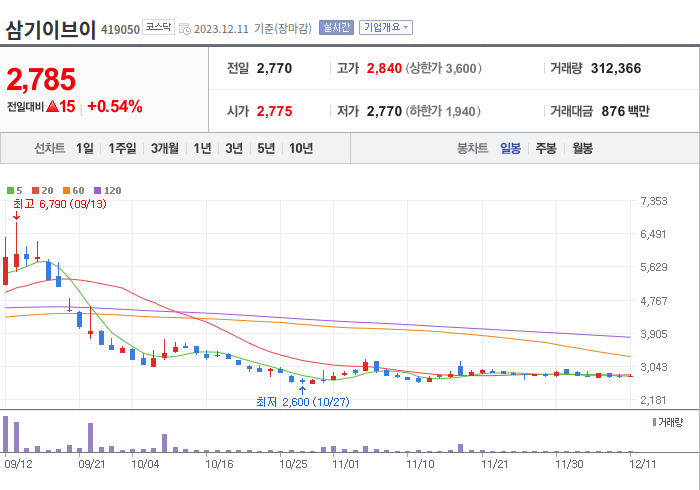Click the +0.54% change rate
The image size is (700, 490).
[115, 107]
